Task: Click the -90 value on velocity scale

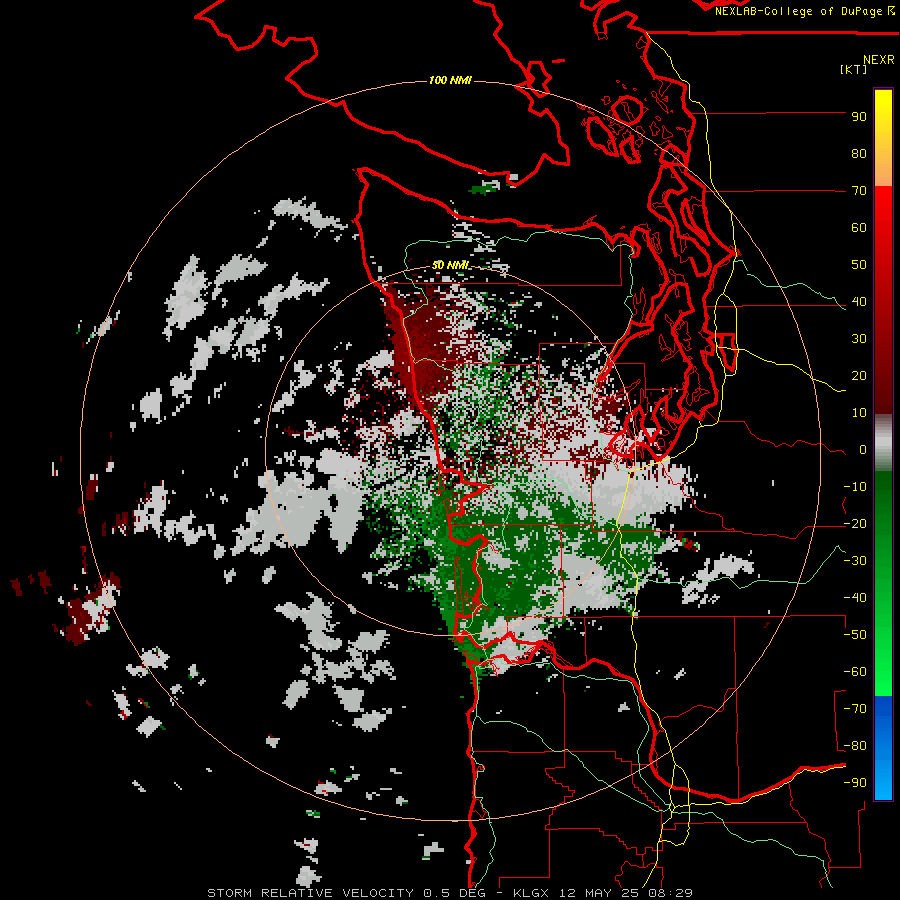Action: 855,783
